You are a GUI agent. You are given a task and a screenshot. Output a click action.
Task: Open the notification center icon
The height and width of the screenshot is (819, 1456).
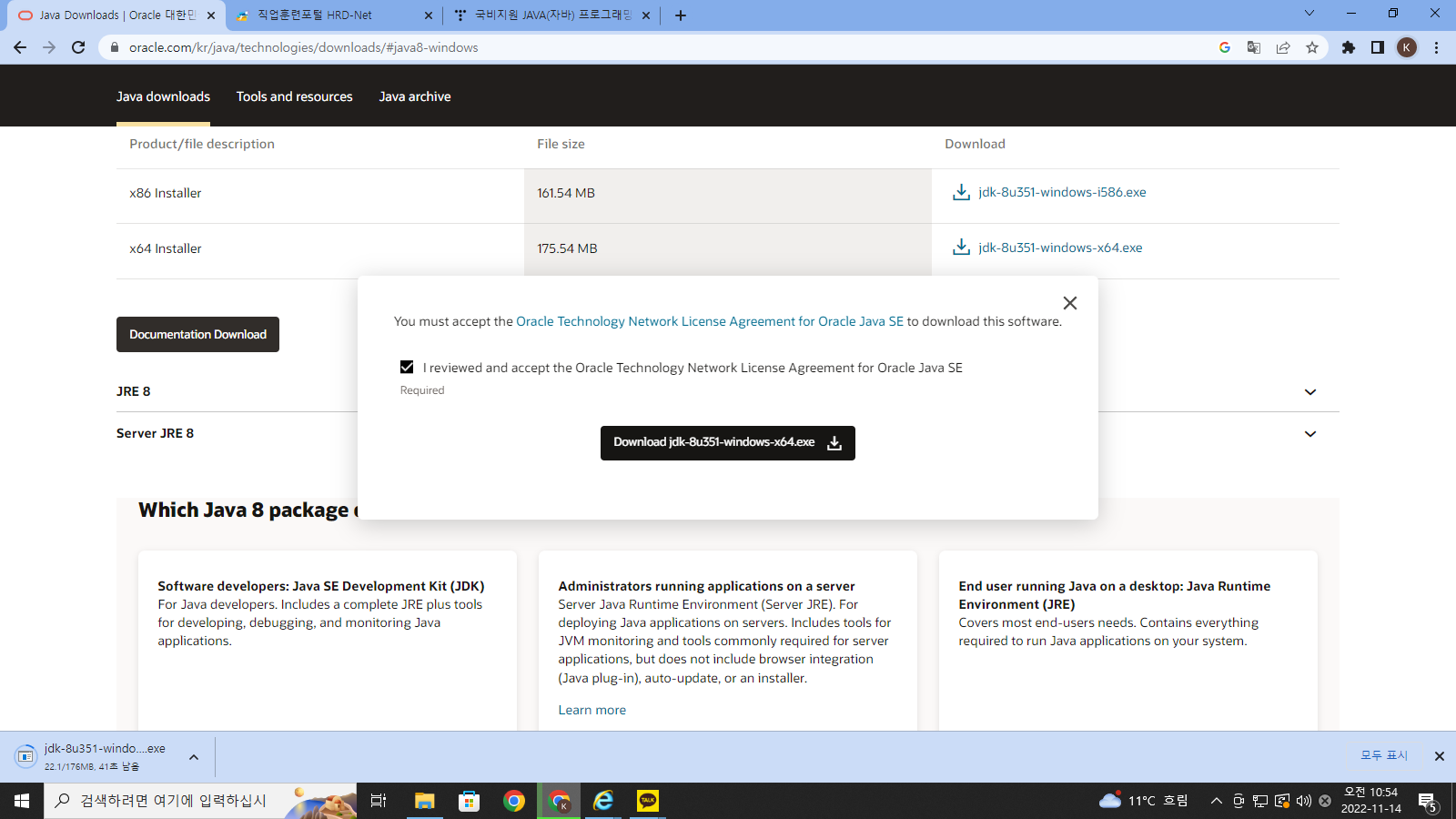(1428, 802)
